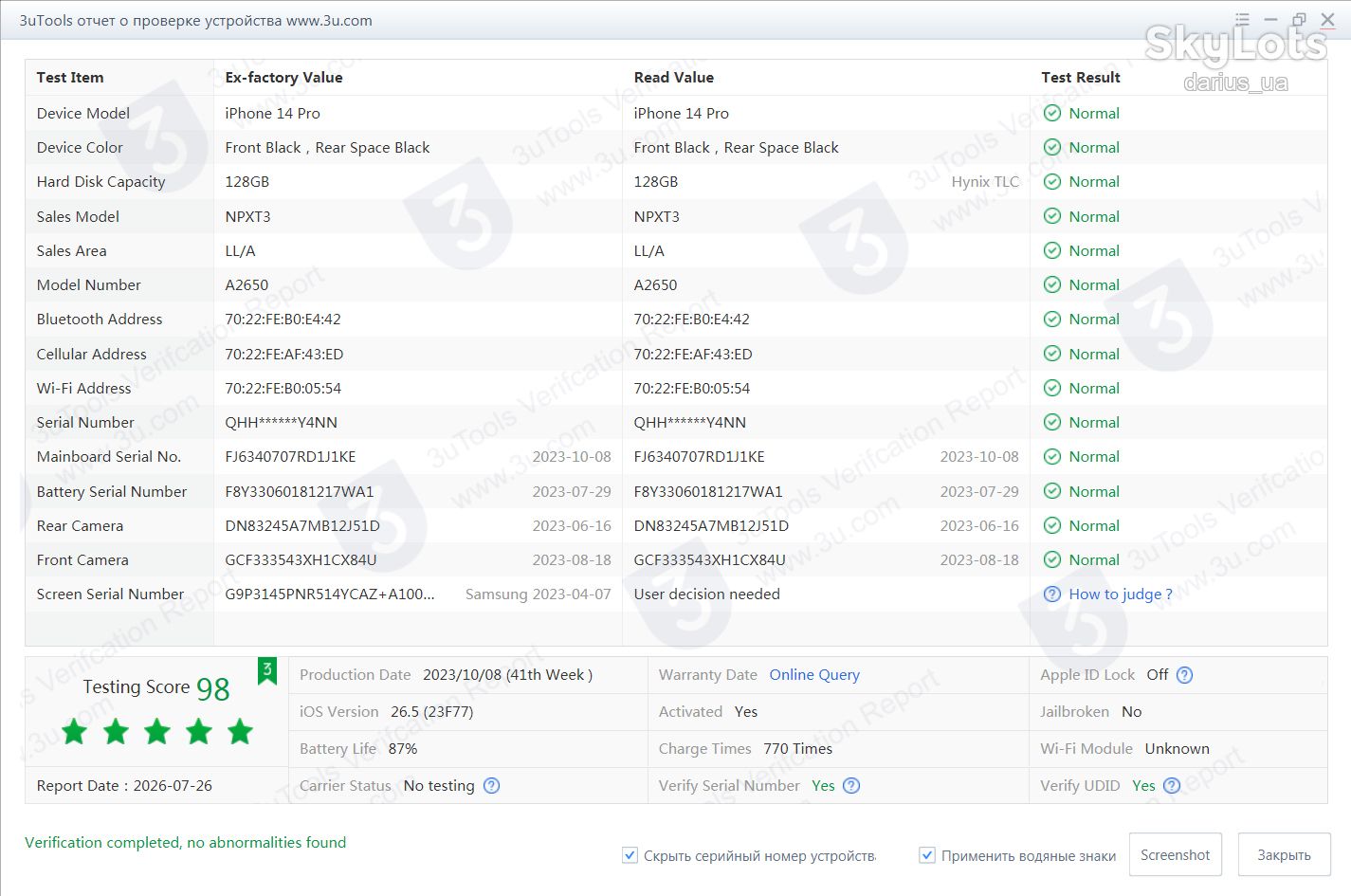Click the 'Unknown' Wi-Fi Module value
Image resolution: width=1351 pixels, height=896 pixels.
pos(1177,749)
